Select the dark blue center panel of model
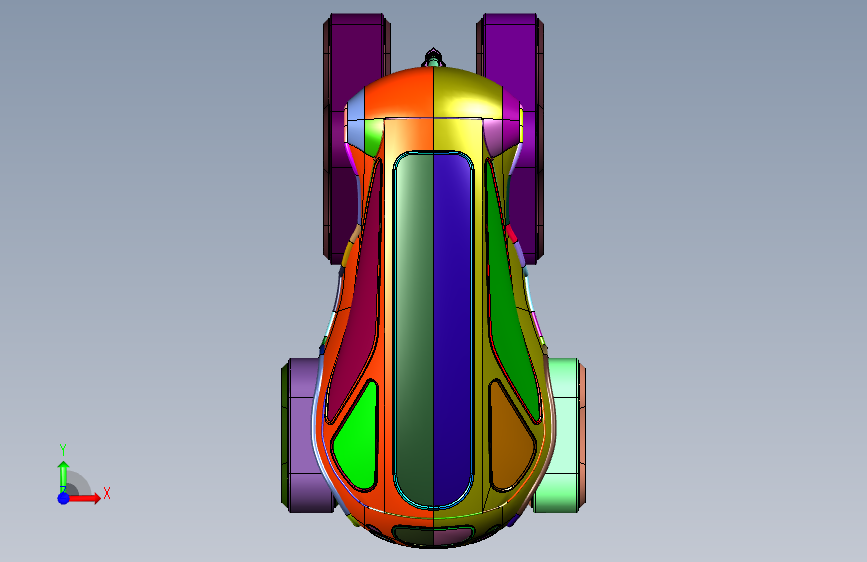867x562 pixels. [452, 329]
